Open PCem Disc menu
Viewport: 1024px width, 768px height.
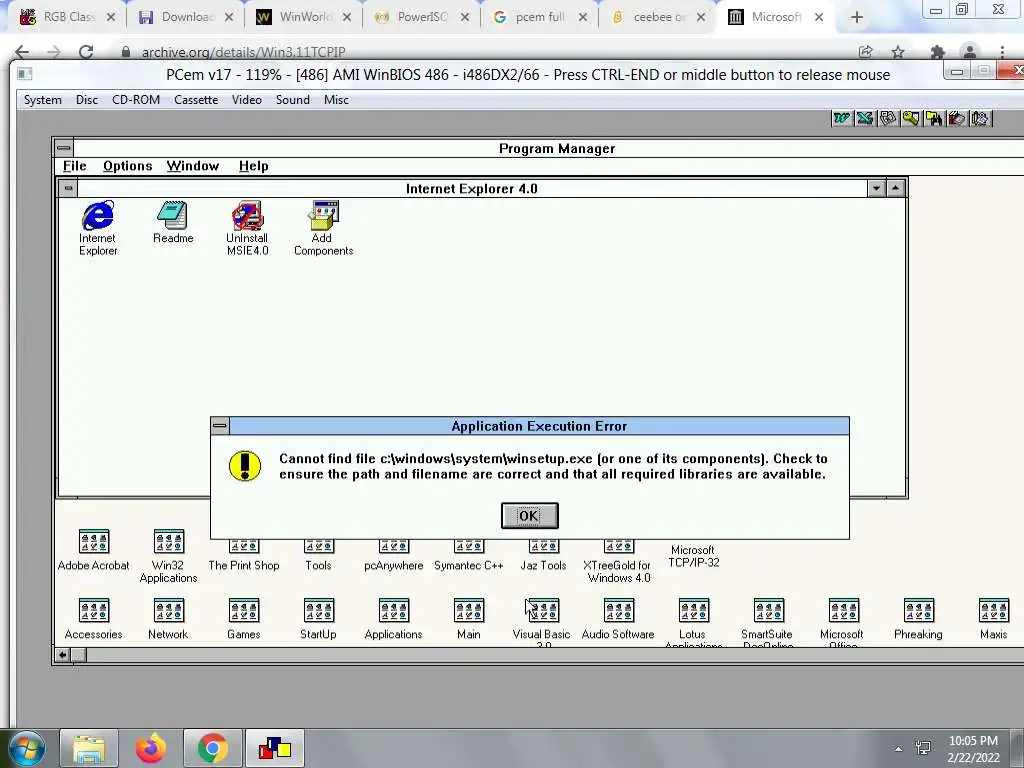pyautogui.click(x=87, y=100)
